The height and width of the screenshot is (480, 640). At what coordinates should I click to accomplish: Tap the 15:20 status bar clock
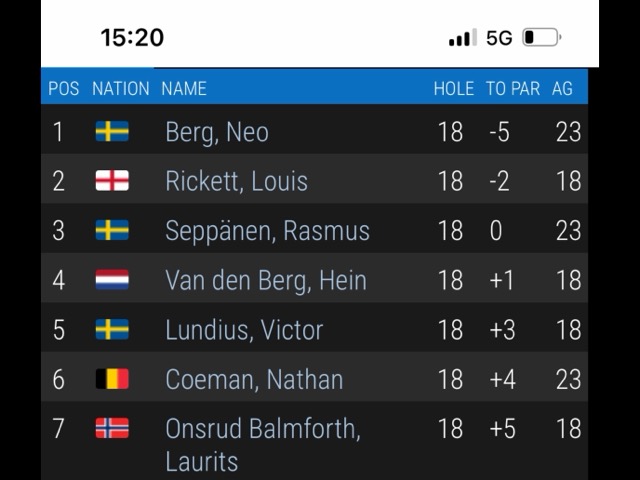(x=132, y=38)
